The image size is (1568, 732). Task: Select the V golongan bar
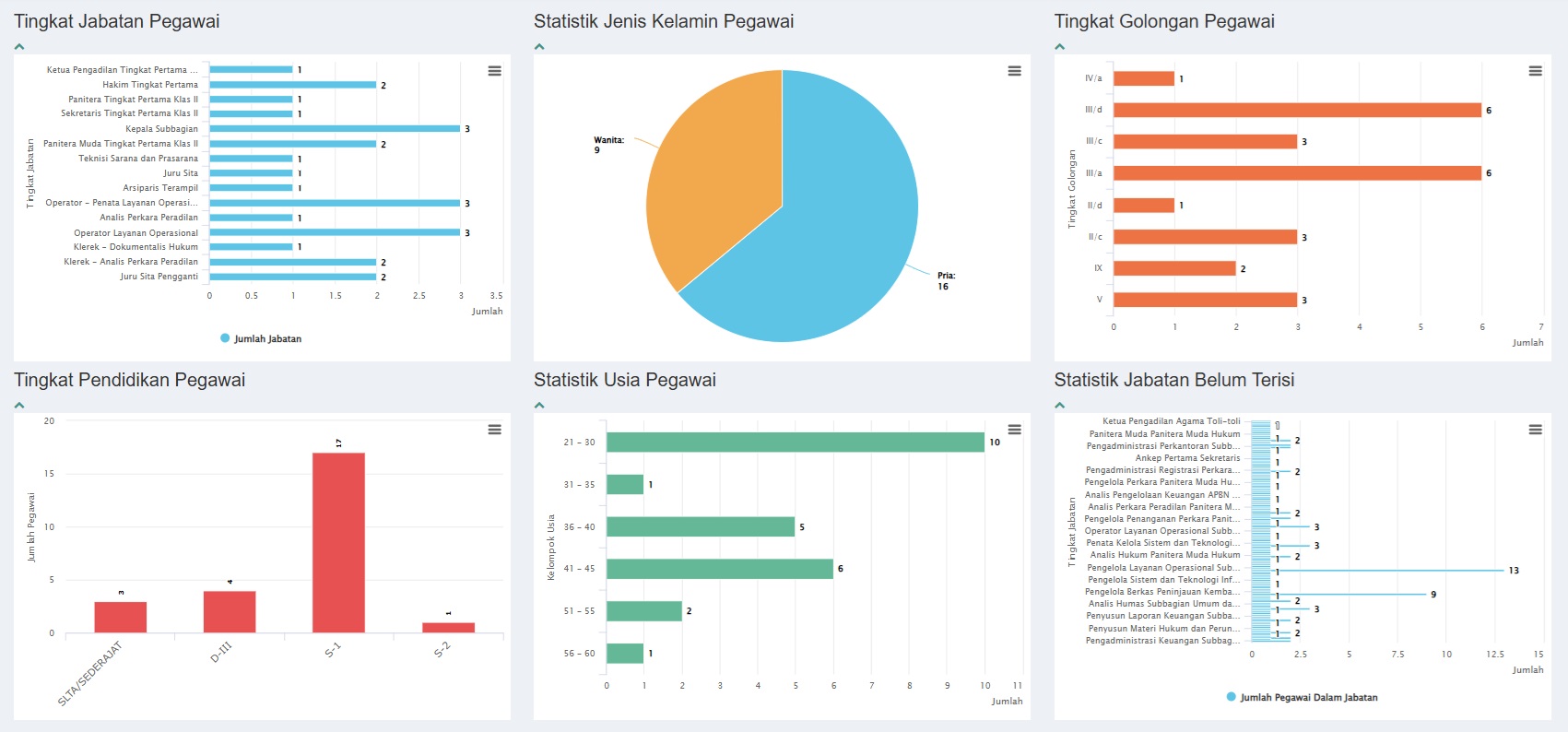click(1205, 300)
